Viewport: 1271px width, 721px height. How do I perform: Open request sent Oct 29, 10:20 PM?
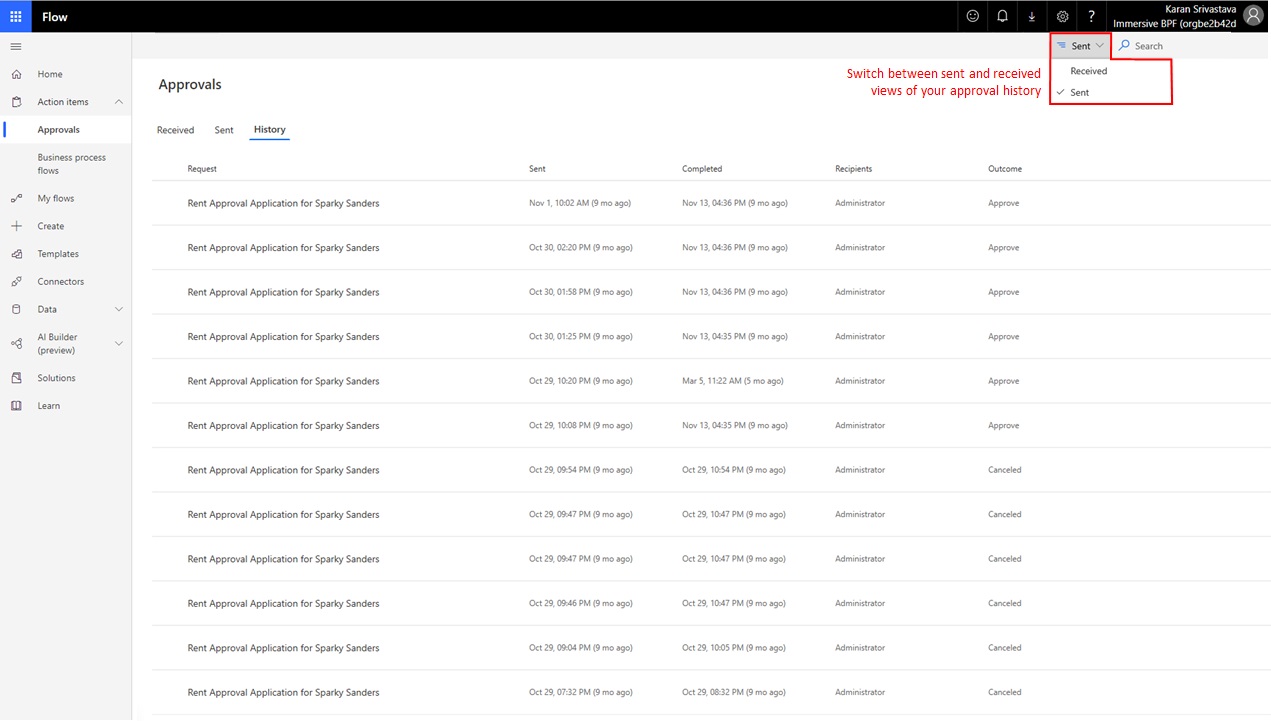point(283,381)
